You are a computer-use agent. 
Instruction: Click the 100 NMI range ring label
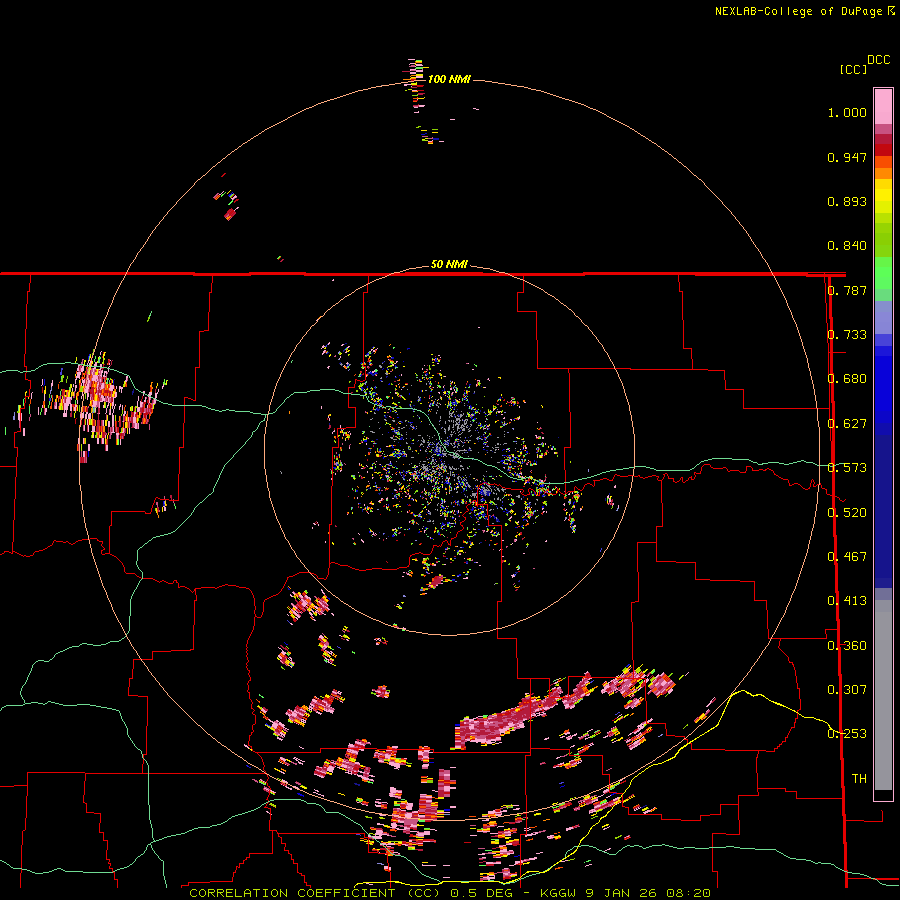coord(449,79)
